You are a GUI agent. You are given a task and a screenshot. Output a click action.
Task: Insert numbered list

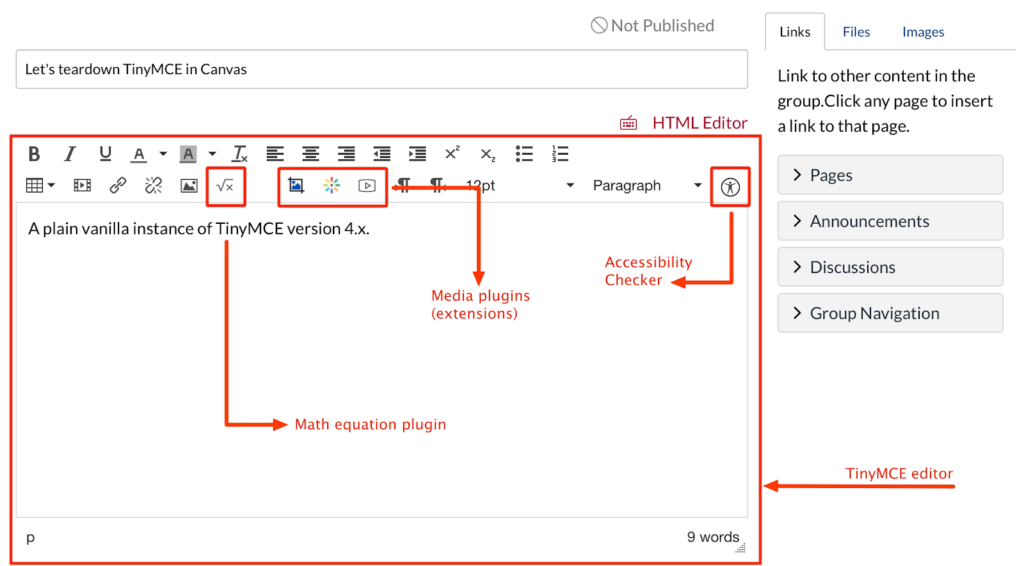pyautogui.click(x=560, y=154)
